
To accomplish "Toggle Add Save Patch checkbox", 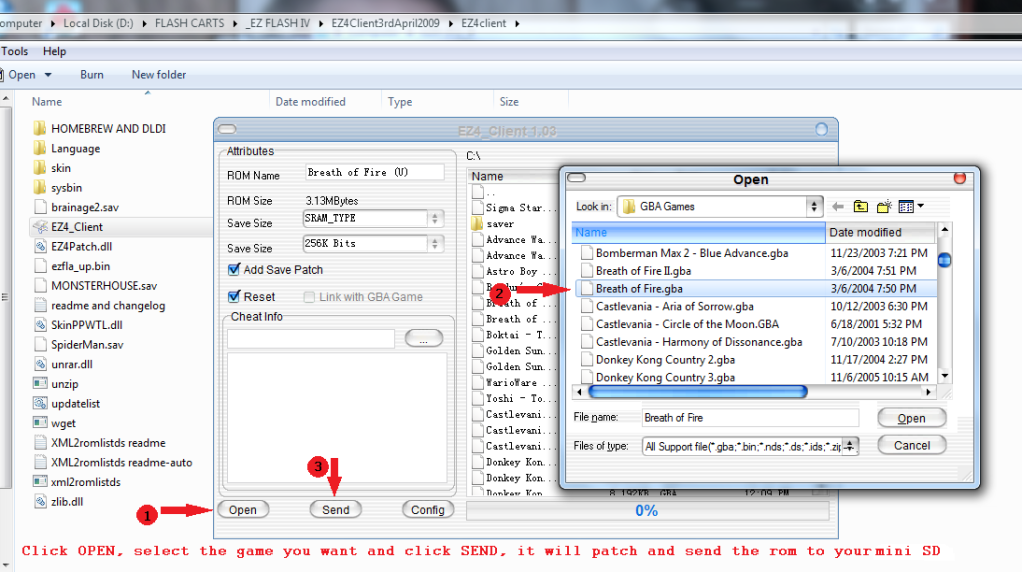I will (234, 269).
